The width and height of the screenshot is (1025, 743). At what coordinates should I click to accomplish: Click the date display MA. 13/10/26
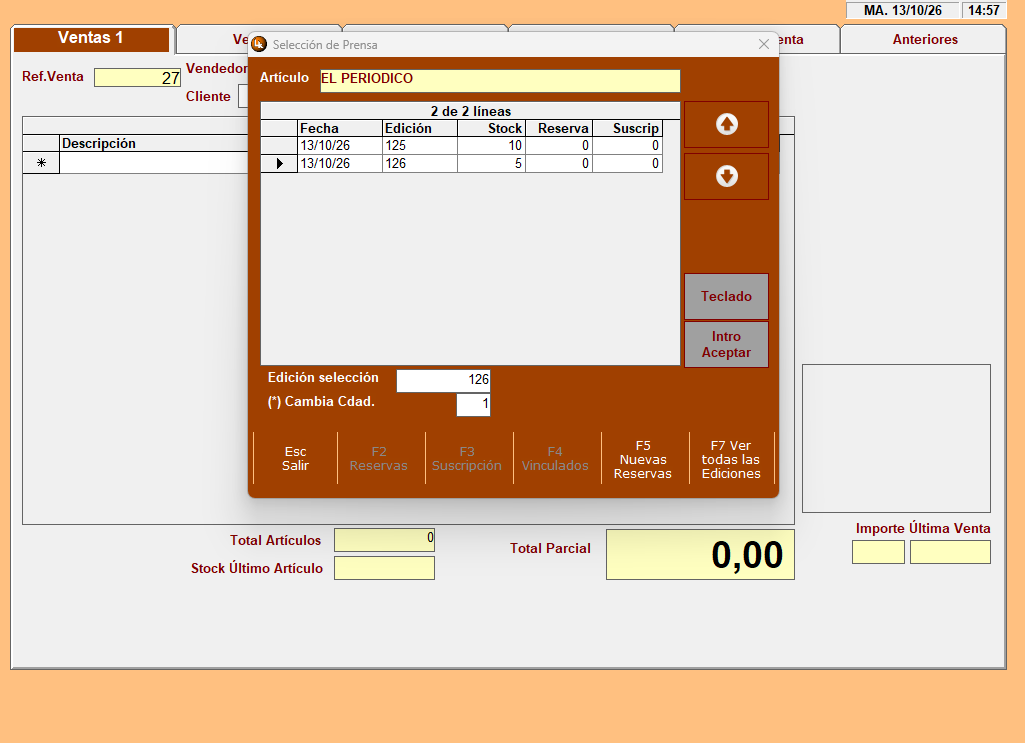pyautogui.click(x=902, y=10)
